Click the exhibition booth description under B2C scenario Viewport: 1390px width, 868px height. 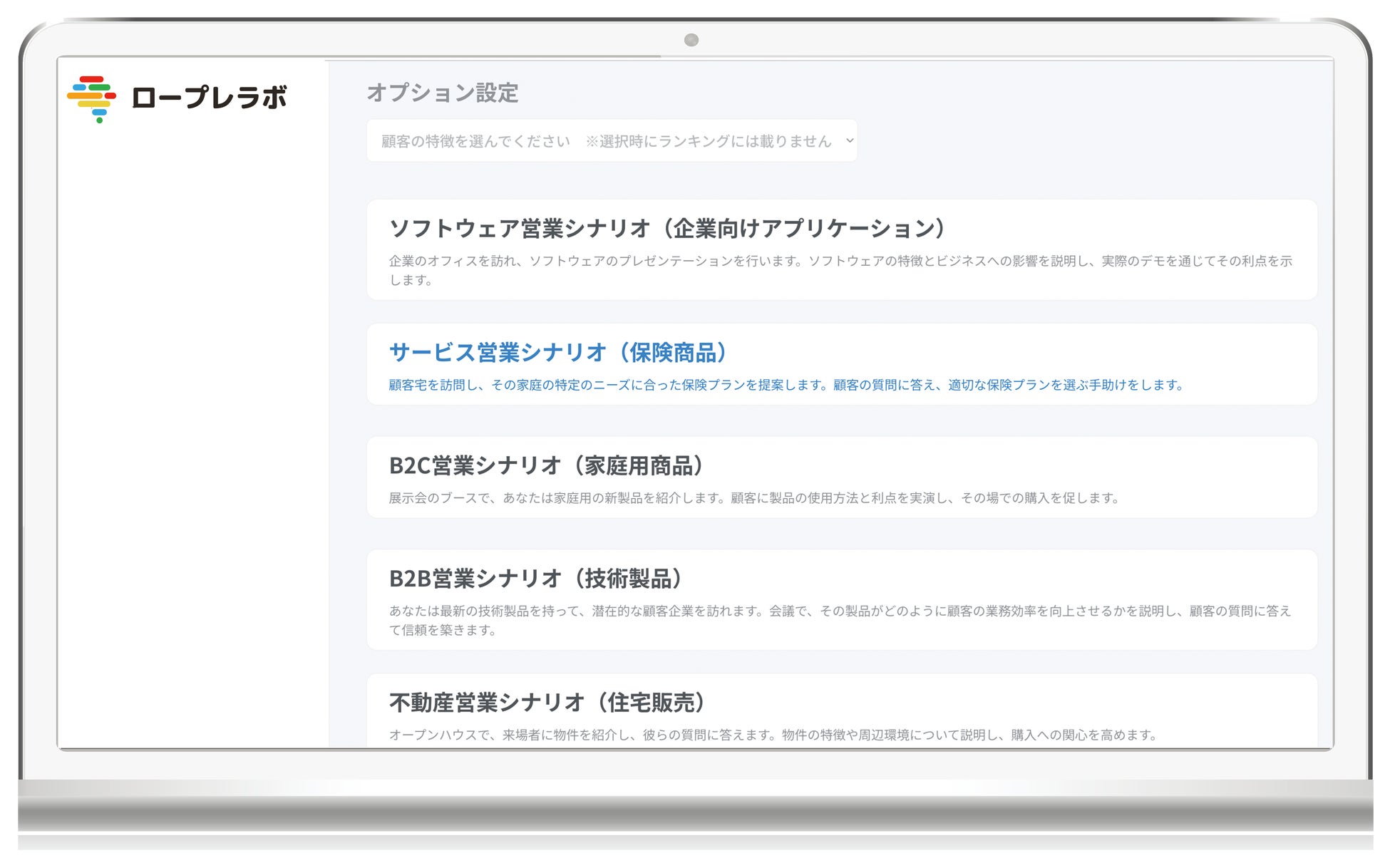point(753,498)
